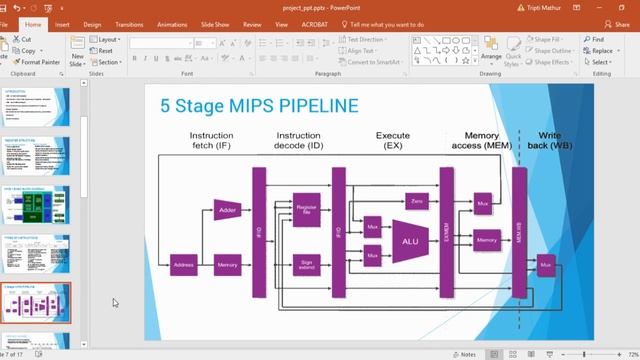The height and width of the screenshot is (360, 640).
Task: Open Shape Fill options
Action: (x=545, y=39)
